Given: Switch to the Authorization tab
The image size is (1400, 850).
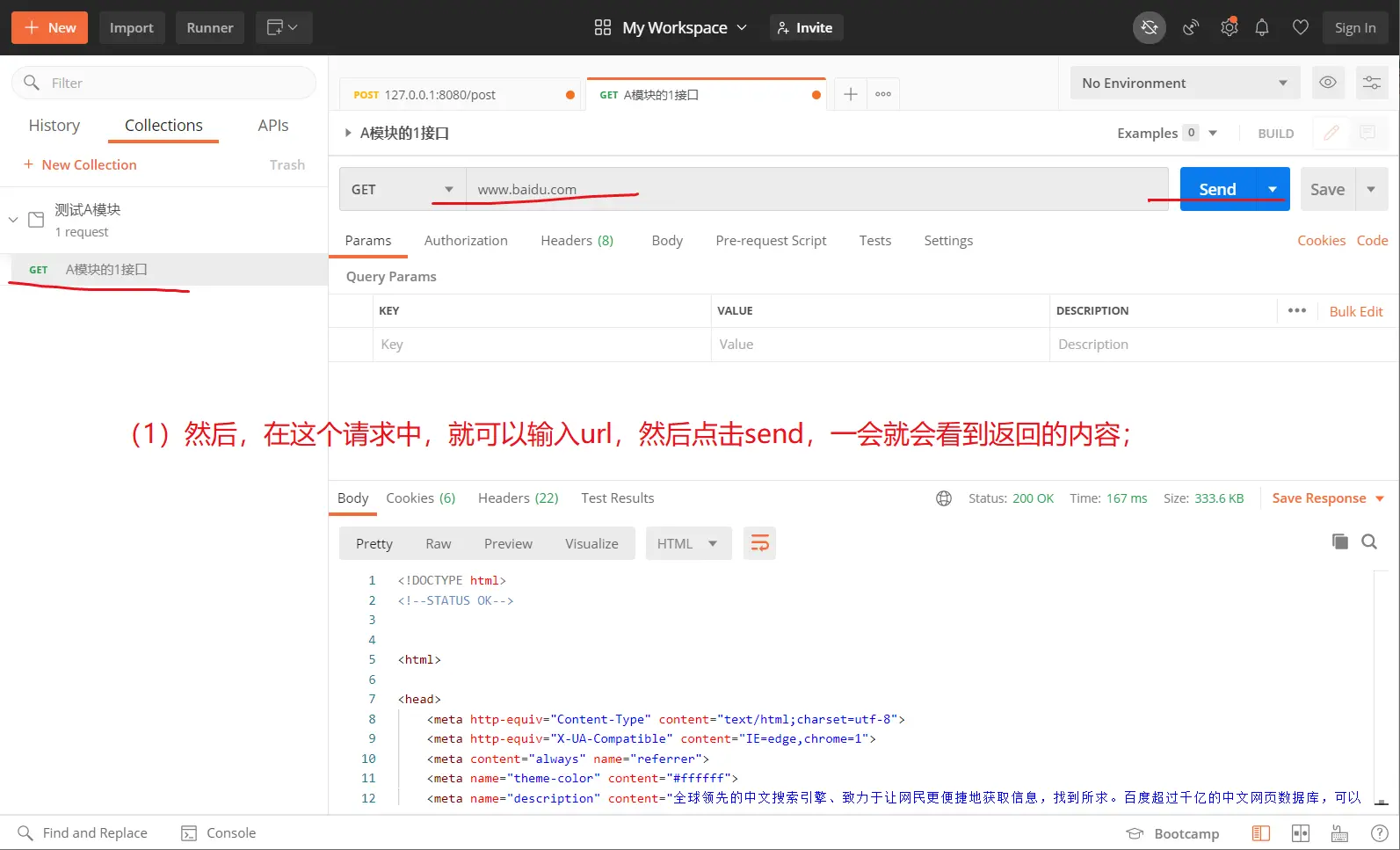Looking at the screenshot, I should click(x=466, y=241).
